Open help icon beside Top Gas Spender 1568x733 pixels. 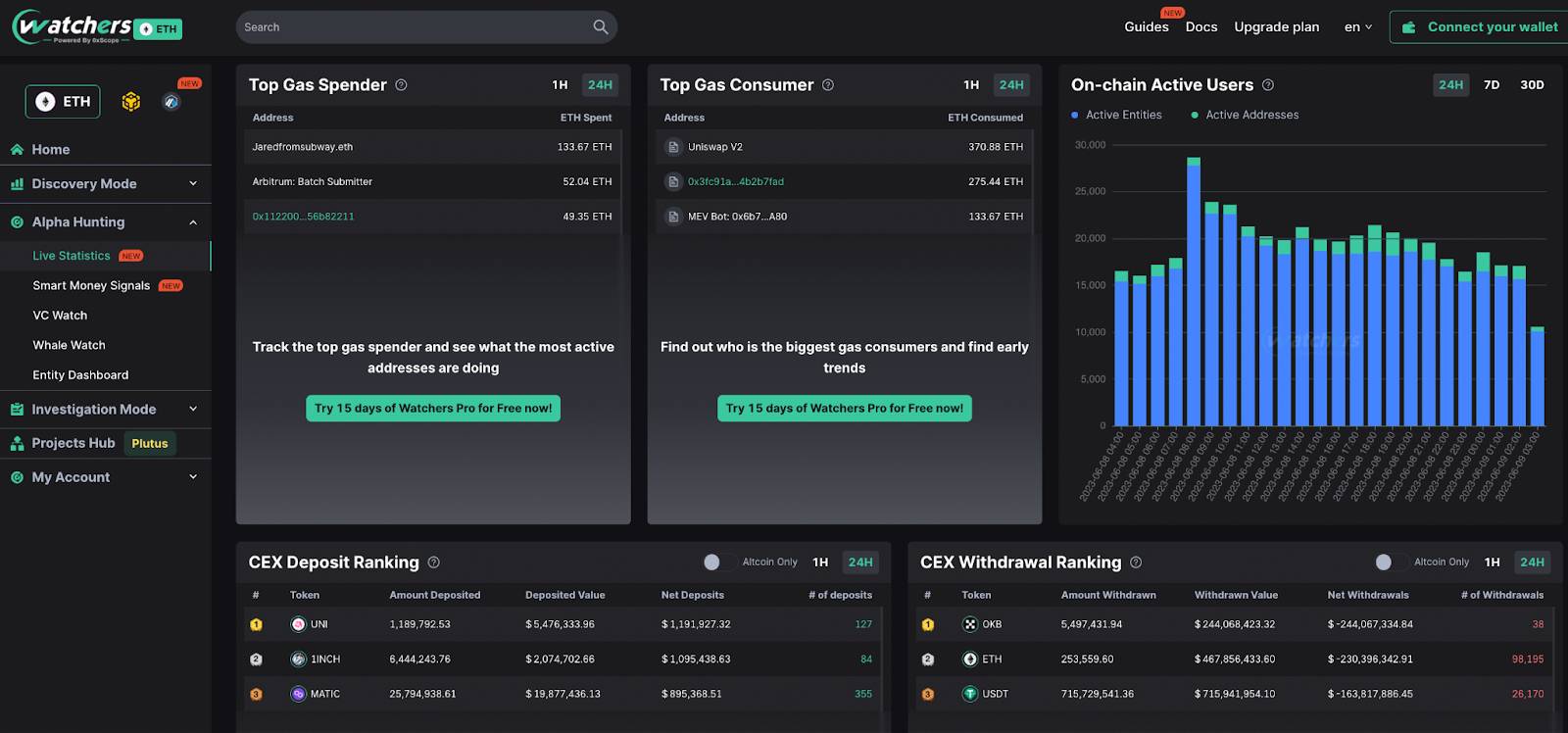[401, 85]
